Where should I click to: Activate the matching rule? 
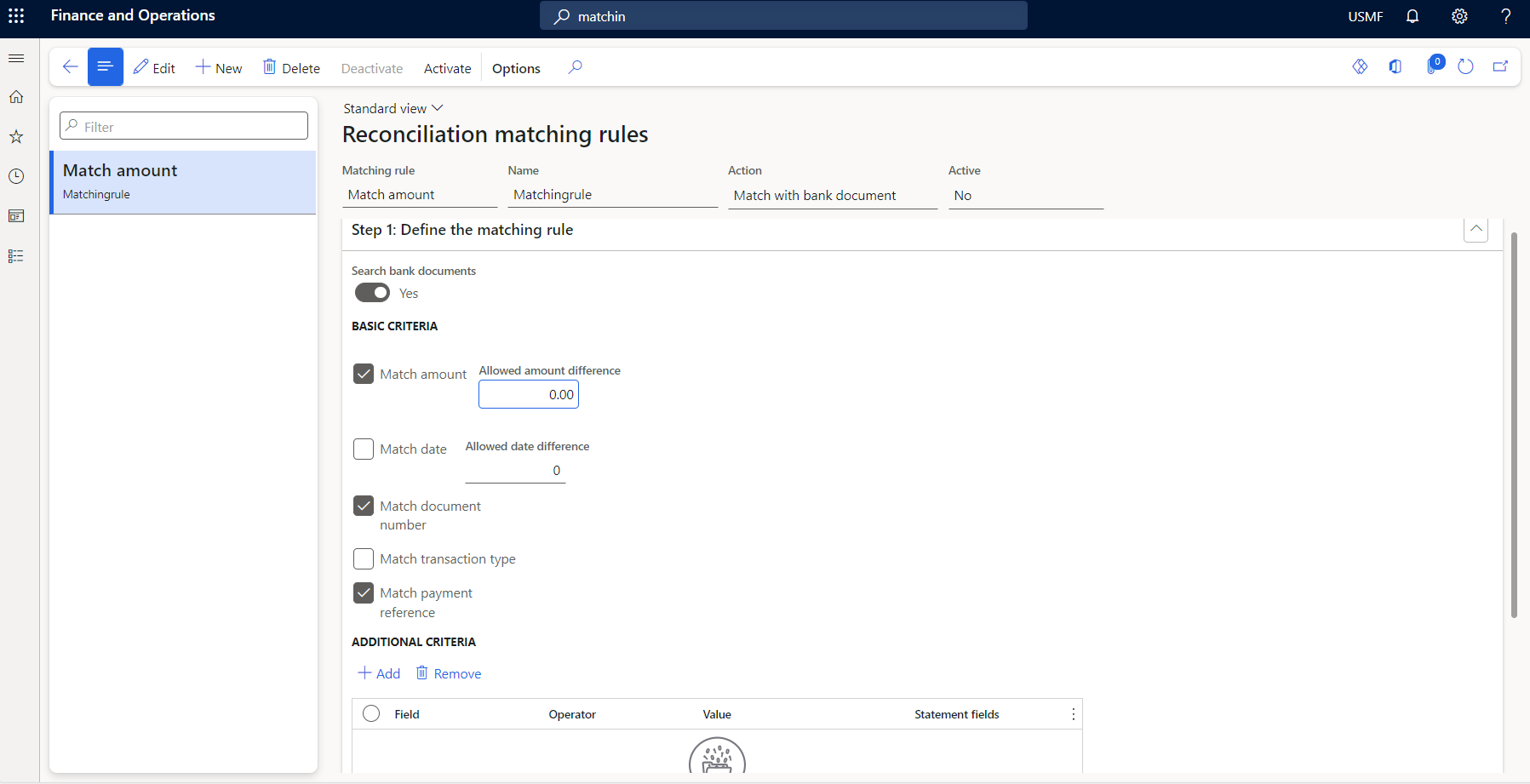pyautogui.click(x=447, y=68)
